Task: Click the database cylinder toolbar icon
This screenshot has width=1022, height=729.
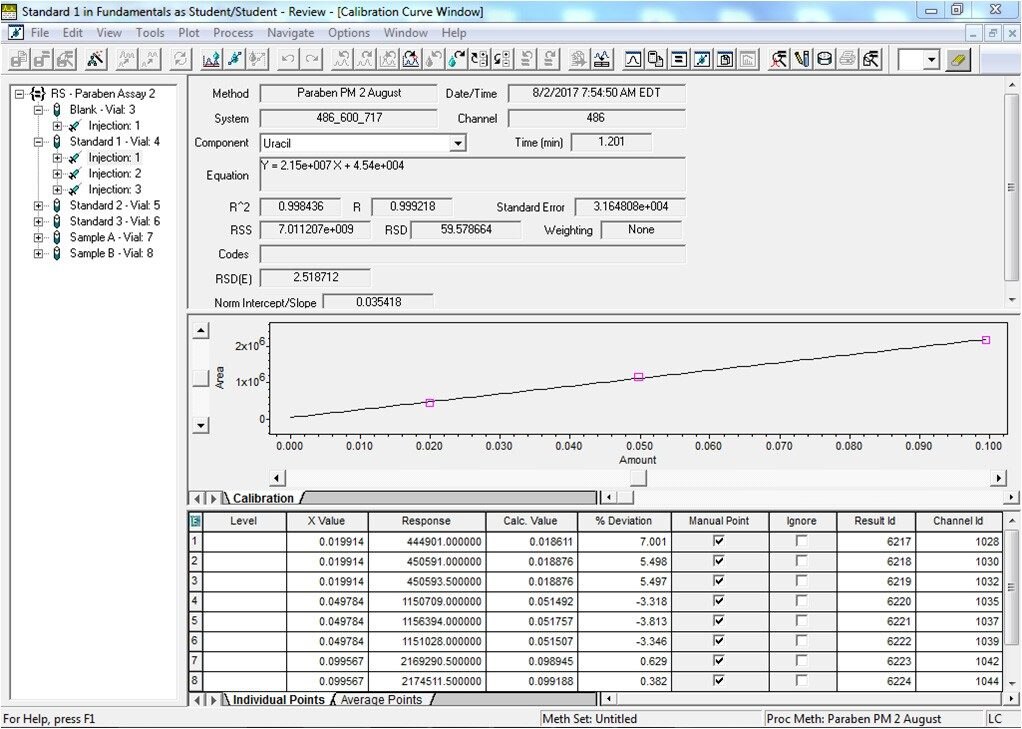Action: (825, 59)
